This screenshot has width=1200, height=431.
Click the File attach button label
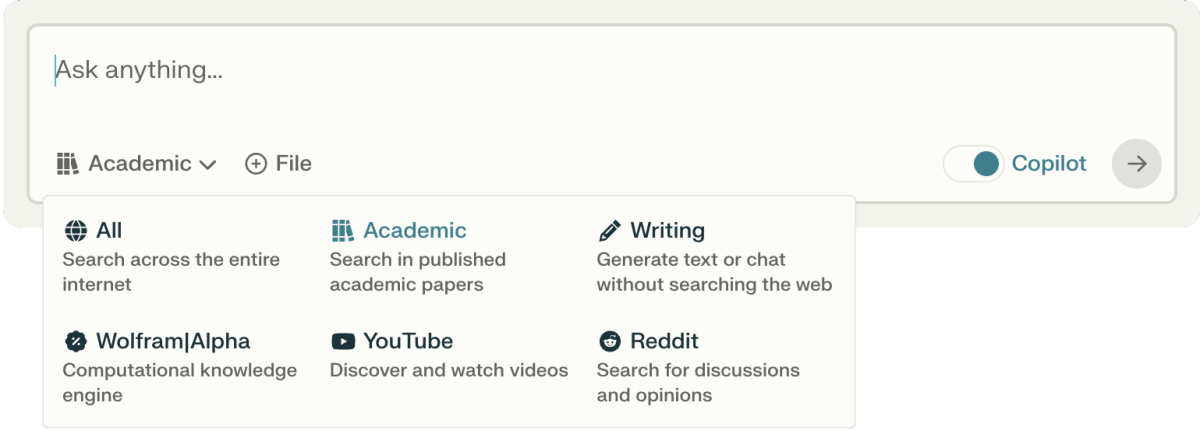(x=294, y=164)
